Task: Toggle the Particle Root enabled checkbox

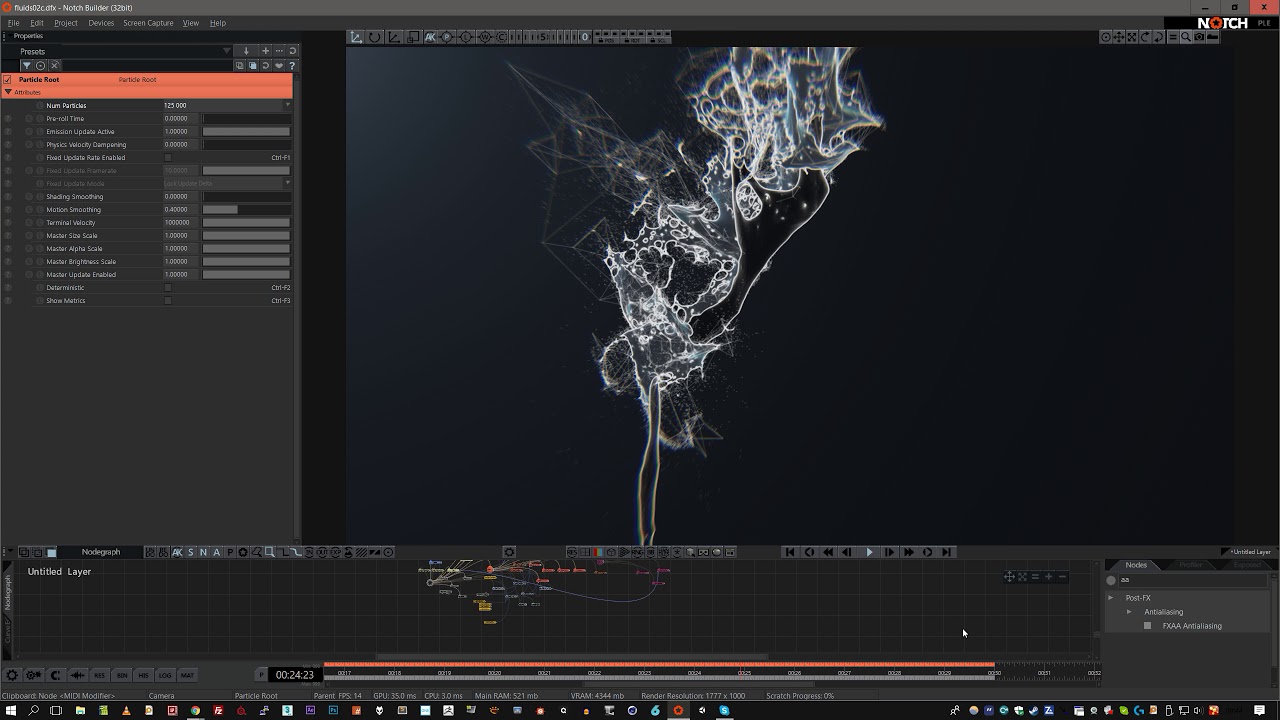Action: pos(8,79)
